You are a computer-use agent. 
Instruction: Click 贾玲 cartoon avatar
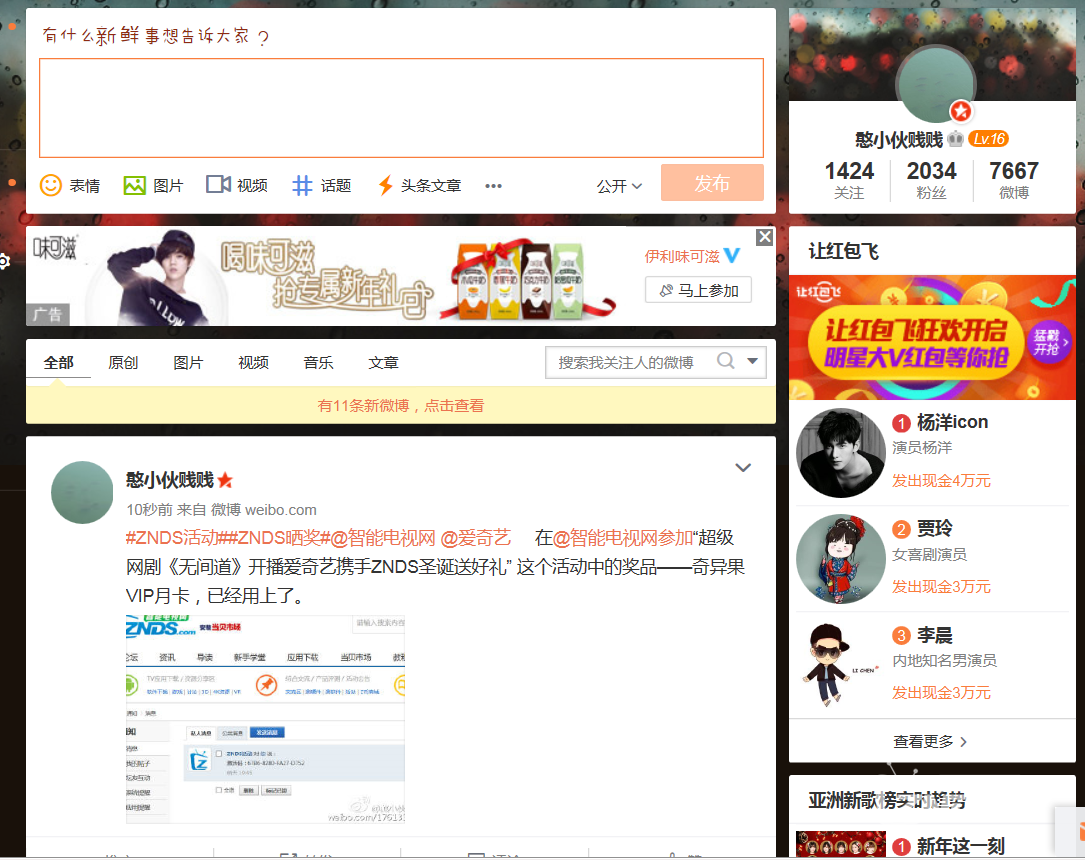click(x=841, y=559)
